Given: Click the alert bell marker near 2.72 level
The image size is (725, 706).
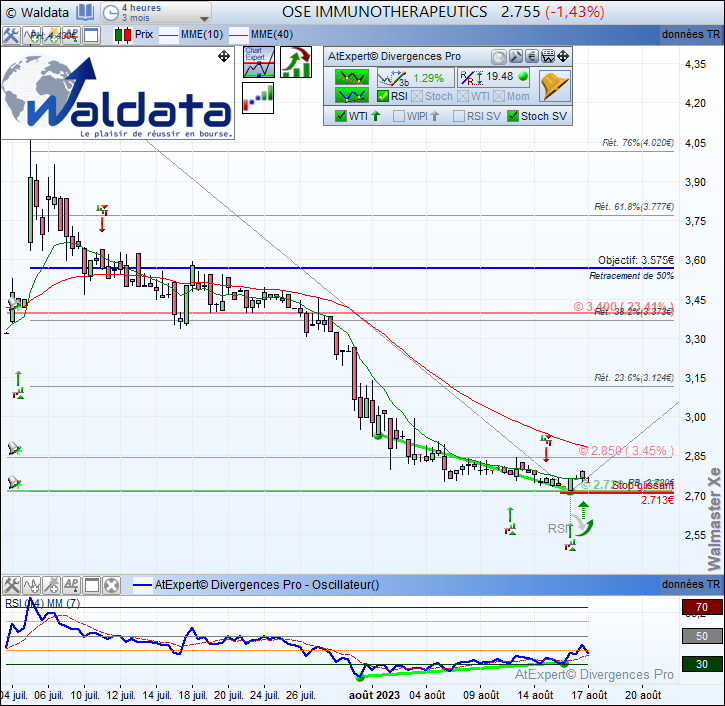Looking at the screenshot, I should coord(14,483).
